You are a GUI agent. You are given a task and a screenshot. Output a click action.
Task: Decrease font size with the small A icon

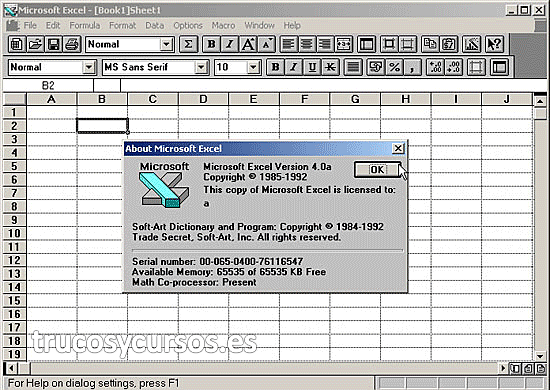pyautogui.click(x=266, y=44)
